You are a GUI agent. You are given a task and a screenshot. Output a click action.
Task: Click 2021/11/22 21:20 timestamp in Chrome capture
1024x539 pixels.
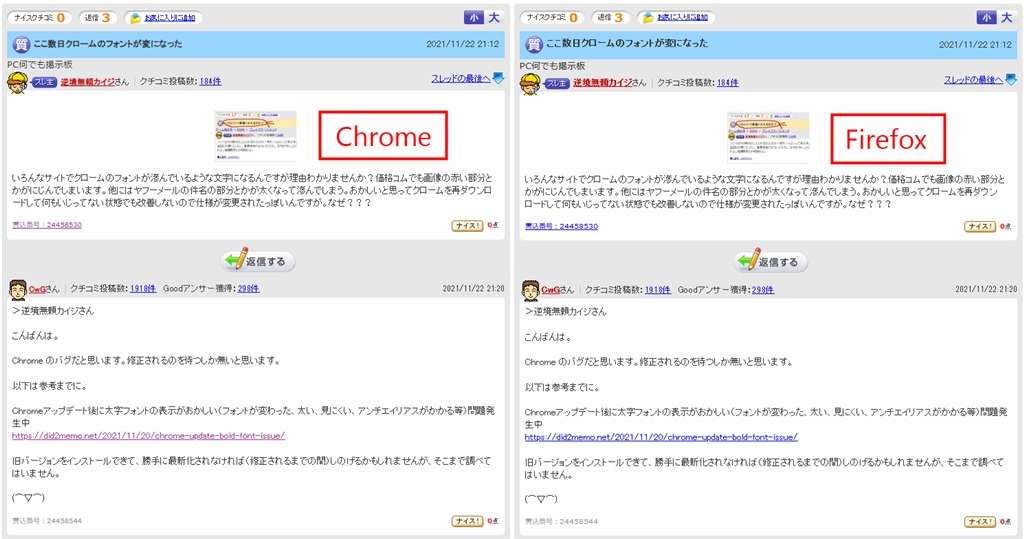473,288
